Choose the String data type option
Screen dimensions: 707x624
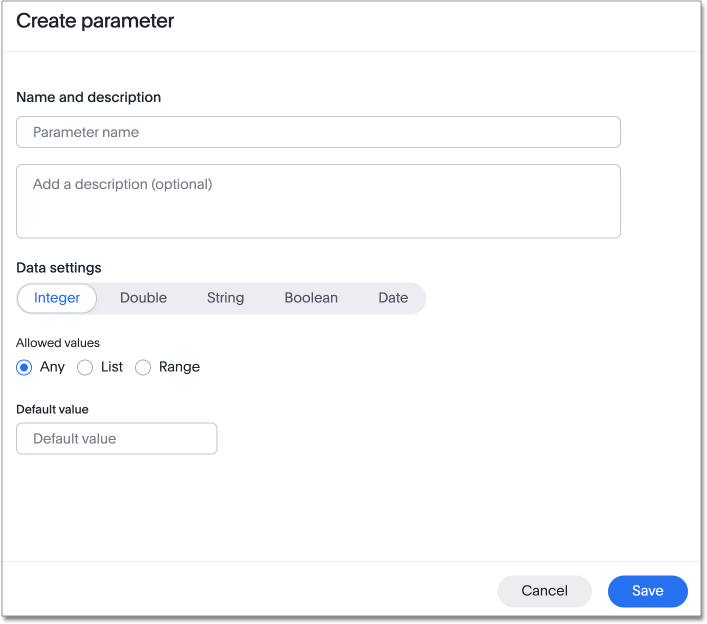(x=225, y=298)
